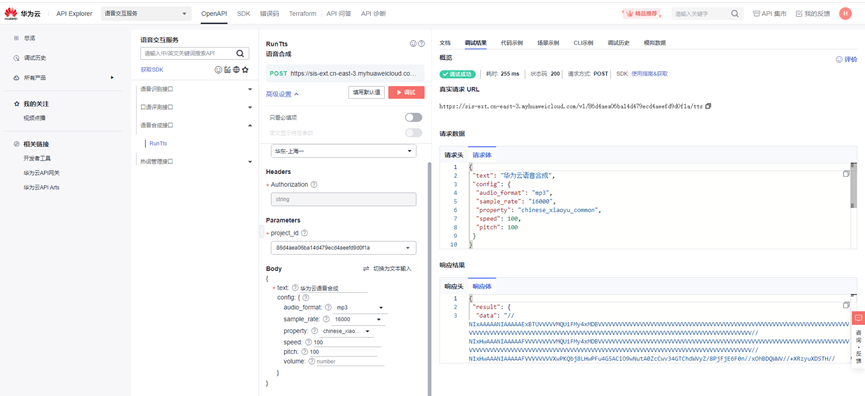
Task: Open the project_id dropdown
Action: (x=344, y=248)
